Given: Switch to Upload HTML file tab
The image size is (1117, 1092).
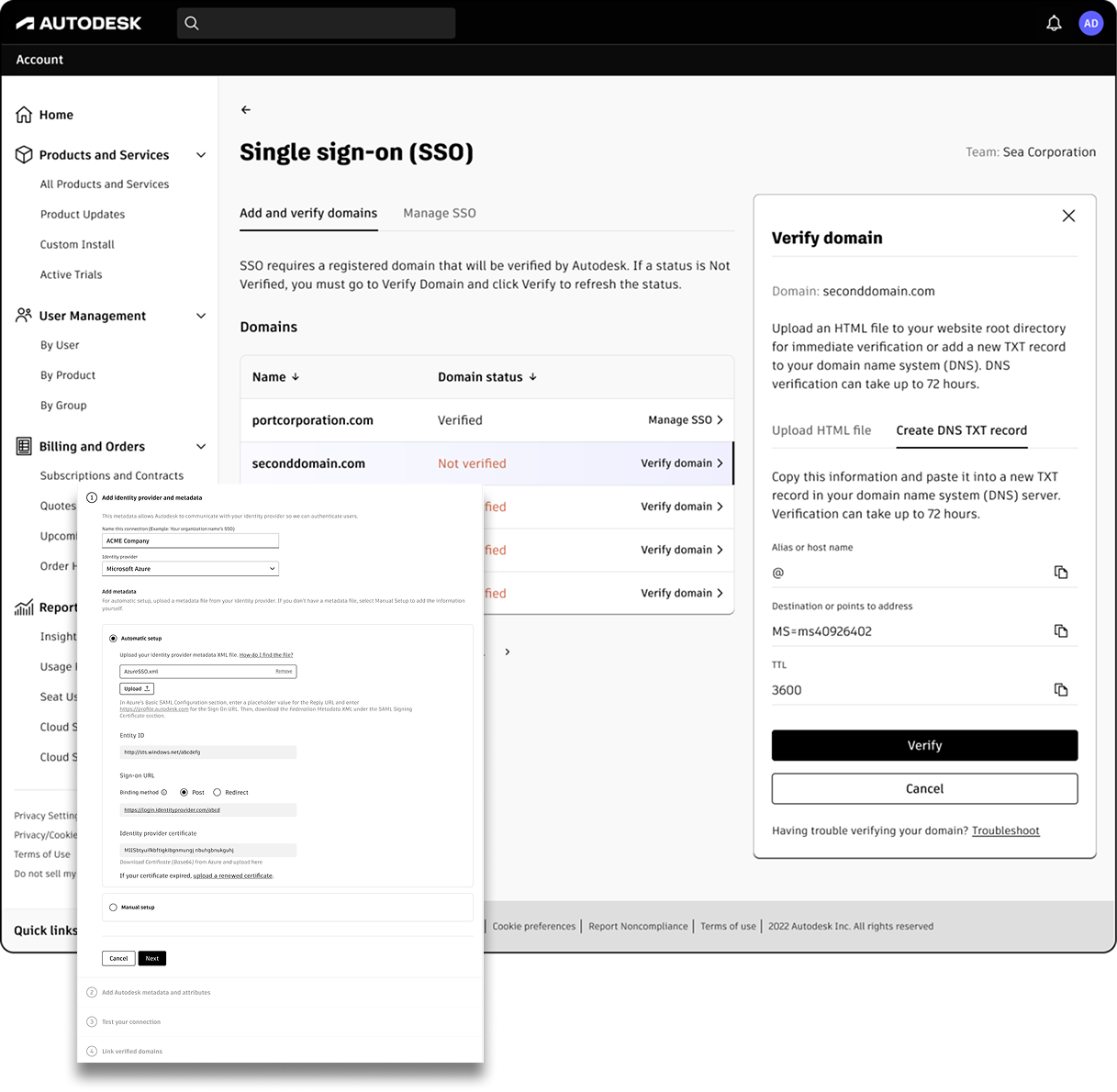Looking at the screenshot, I should [x=821, y=430].
